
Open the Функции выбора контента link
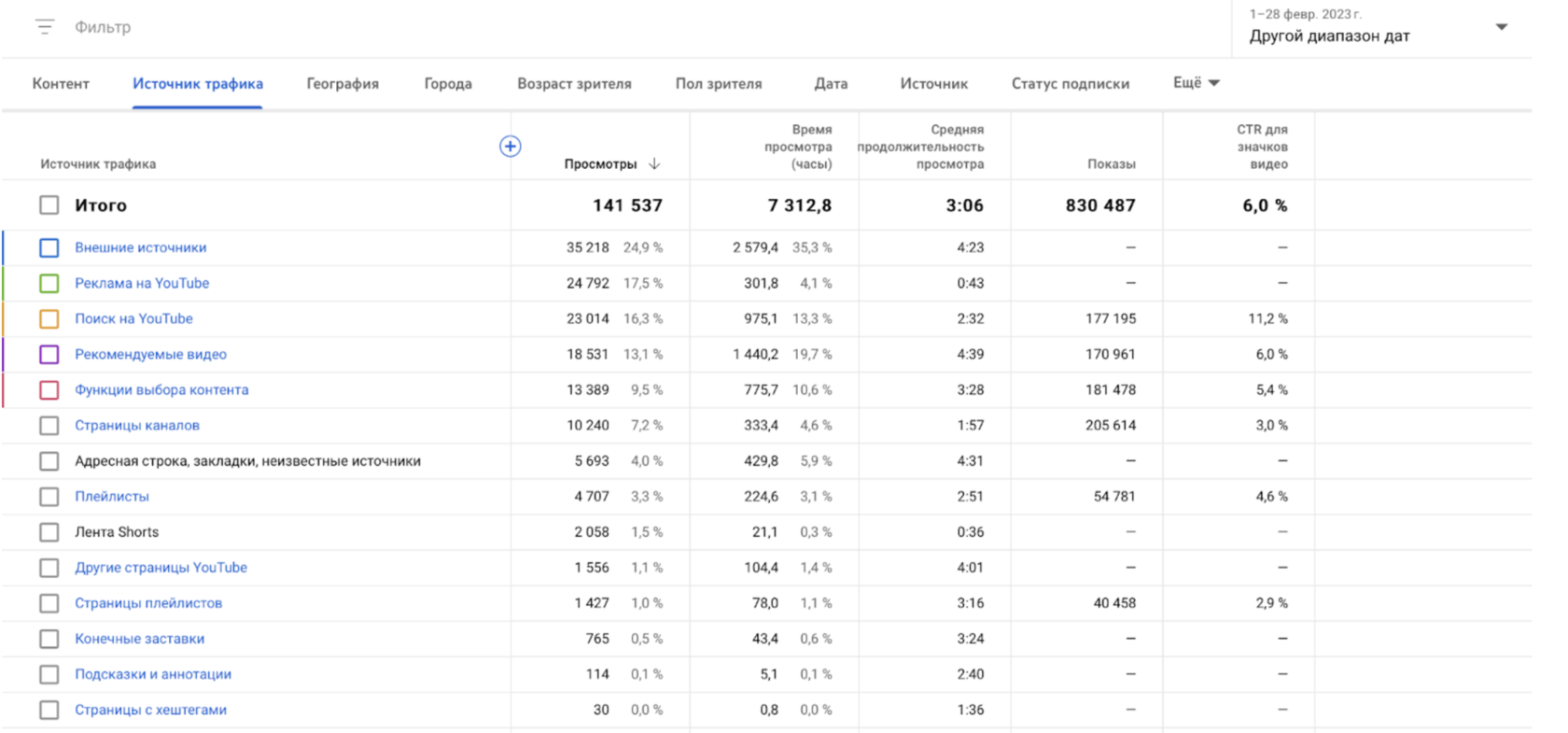[161, 389]
